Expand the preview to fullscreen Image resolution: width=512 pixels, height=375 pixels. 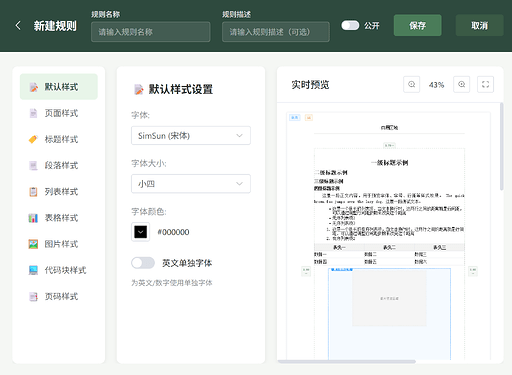click(486, 84)
